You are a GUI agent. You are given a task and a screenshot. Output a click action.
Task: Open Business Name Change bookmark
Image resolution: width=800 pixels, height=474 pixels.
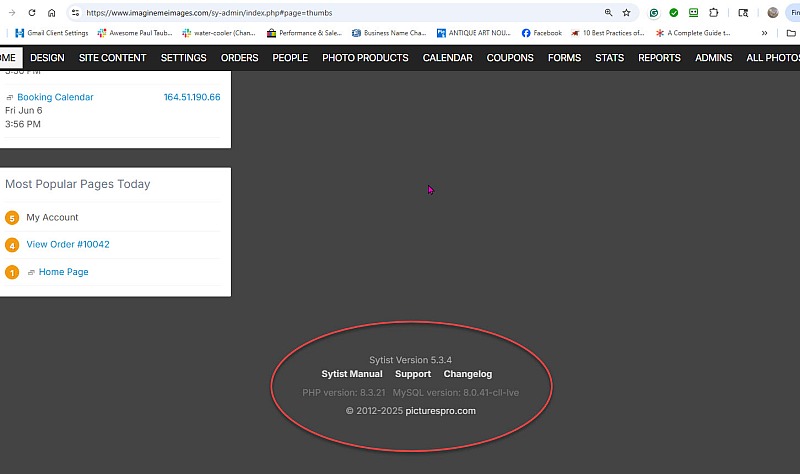[x=389, y=33]
